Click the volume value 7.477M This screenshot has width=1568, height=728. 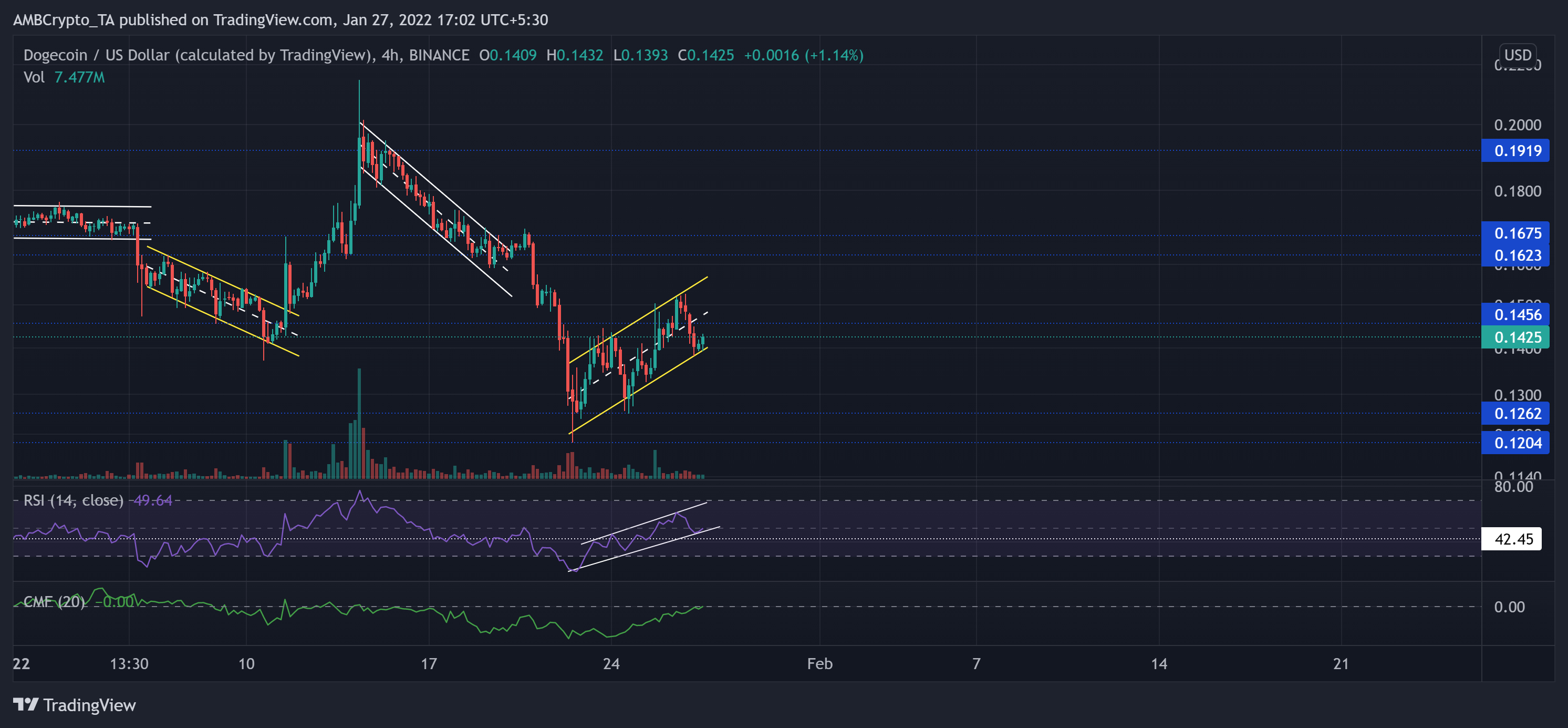click(79, 77)
